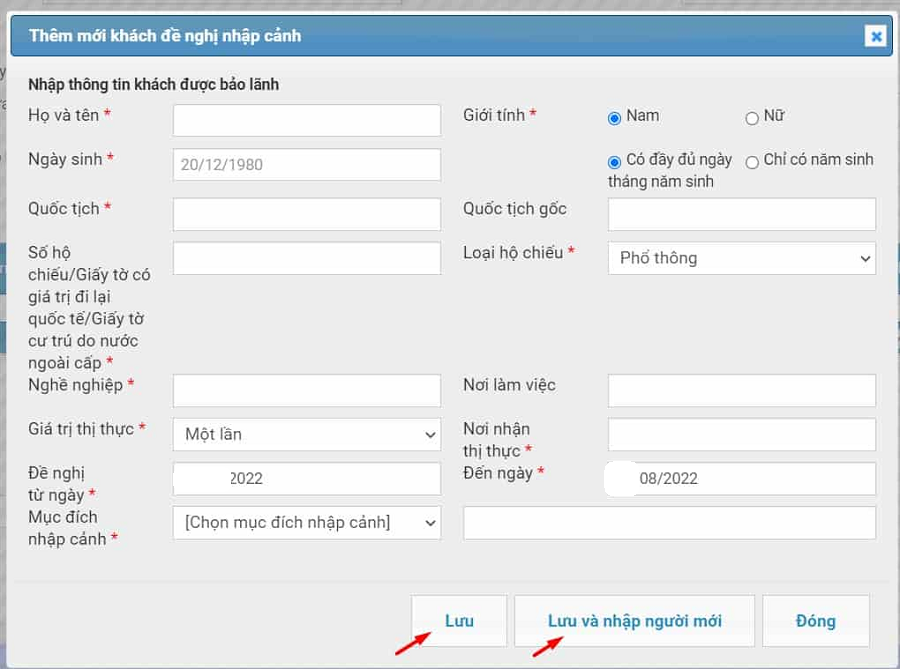Viewport: 900px width, 669px height.
Task: Click the Đóng button
Action: (815, 621)
